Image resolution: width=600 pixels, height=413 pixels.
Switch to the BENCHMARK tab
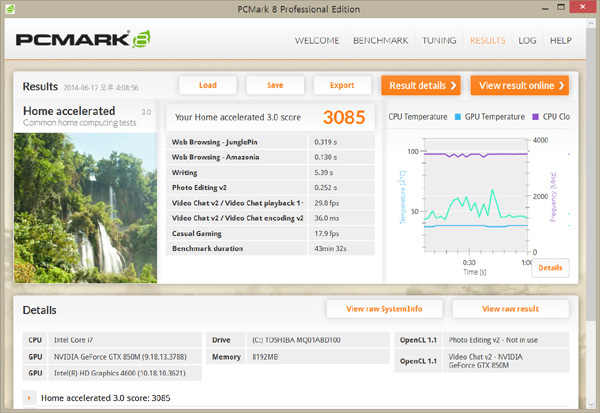tap(380, 41)
